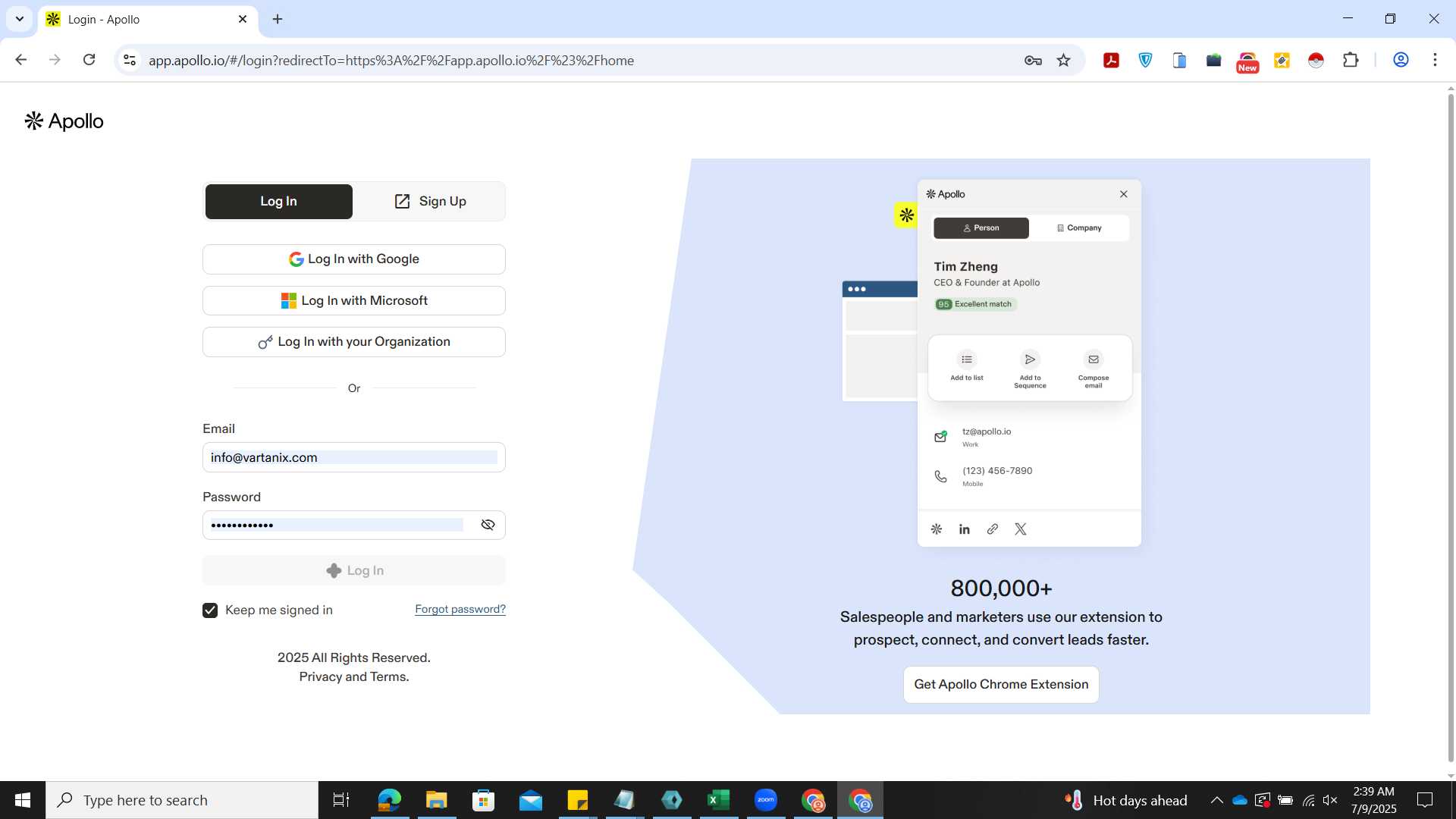Open the tab search dropdown arrow
Image resolution: width=1456 pixels, height=819 pixels.
pos(20,19)
